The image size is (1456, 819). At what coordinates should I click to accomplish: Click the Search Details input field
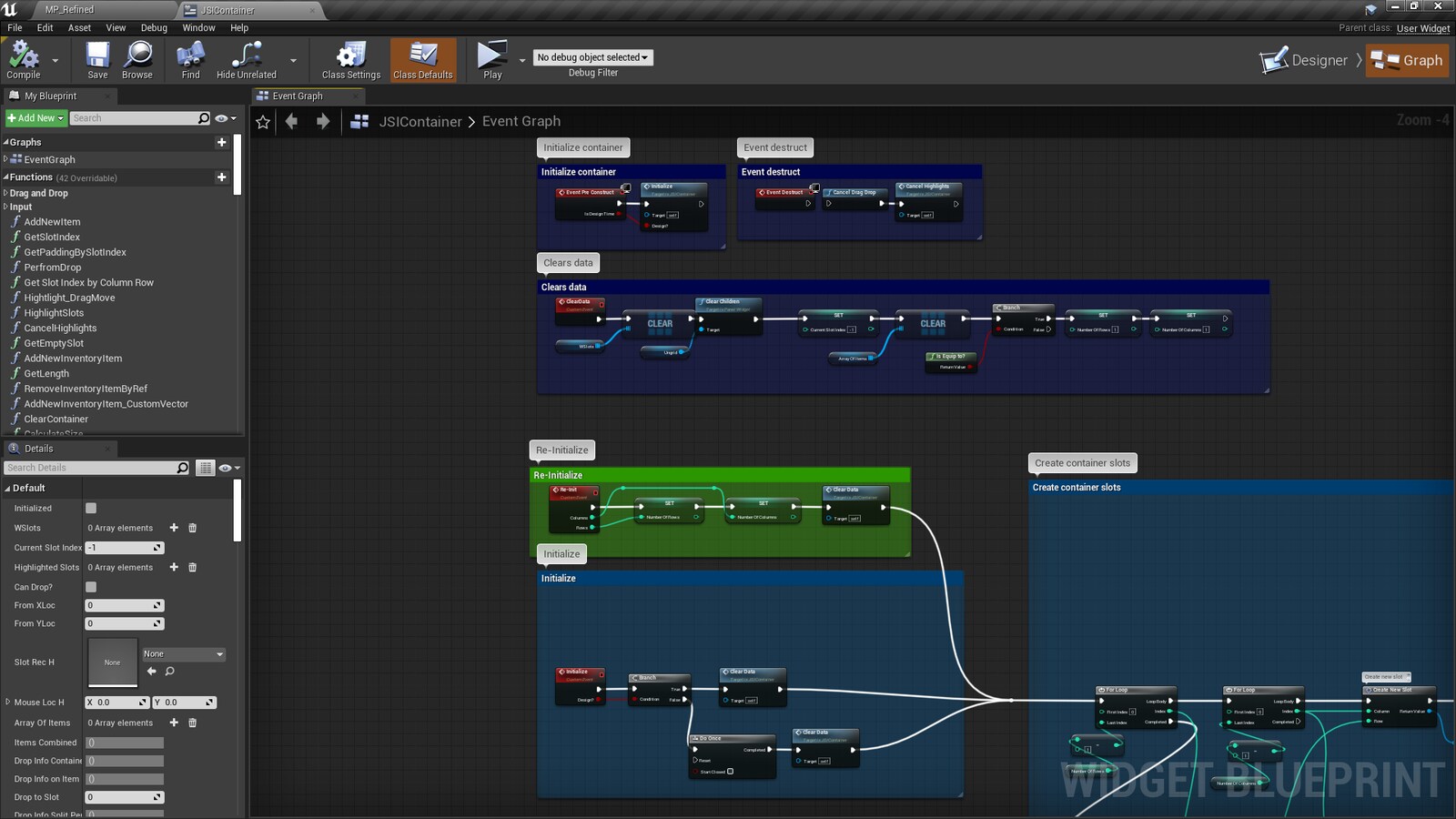pos(91,467)
